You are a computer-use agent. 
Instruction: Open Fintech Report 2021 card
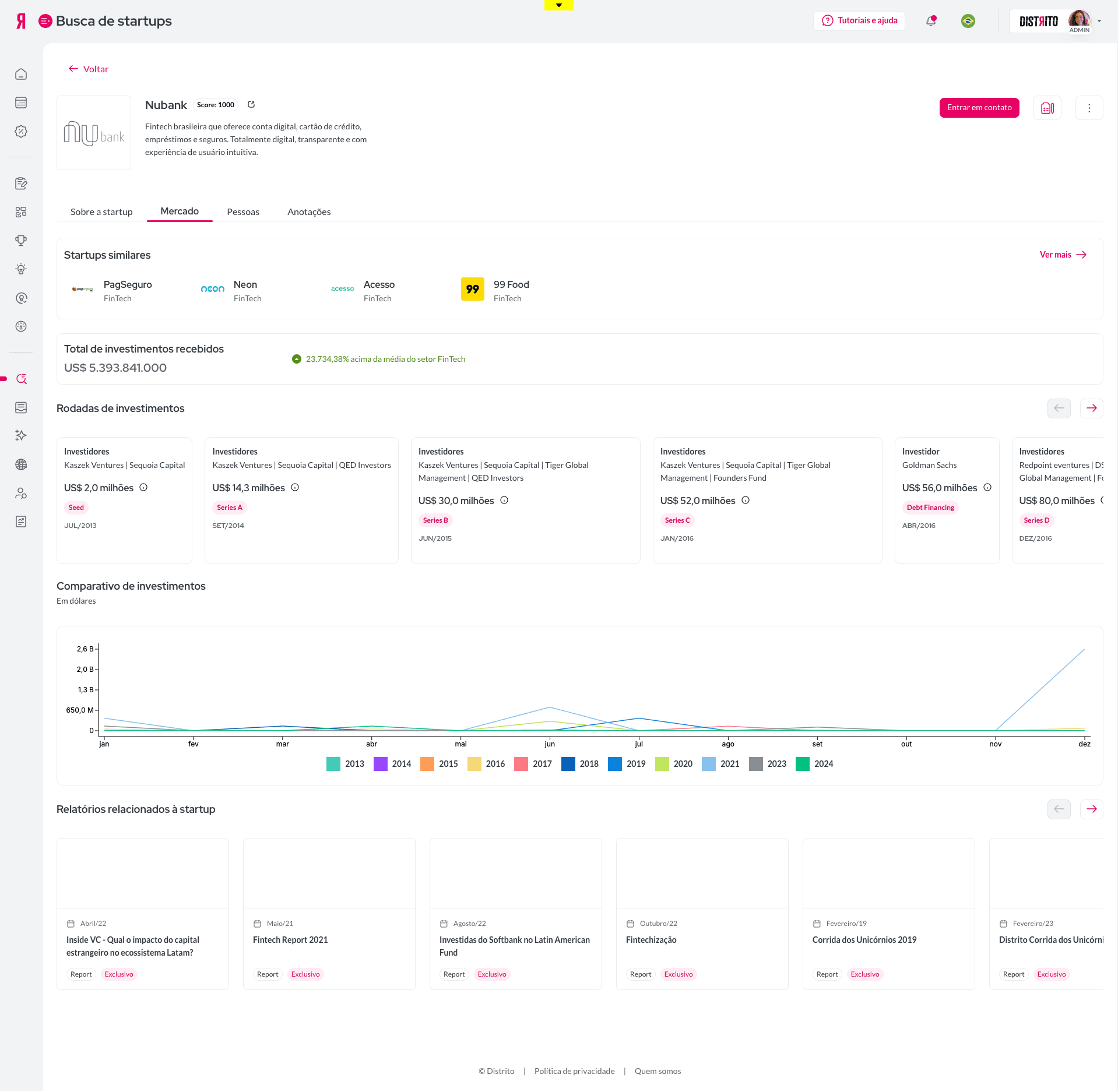[x=329, y=914]
